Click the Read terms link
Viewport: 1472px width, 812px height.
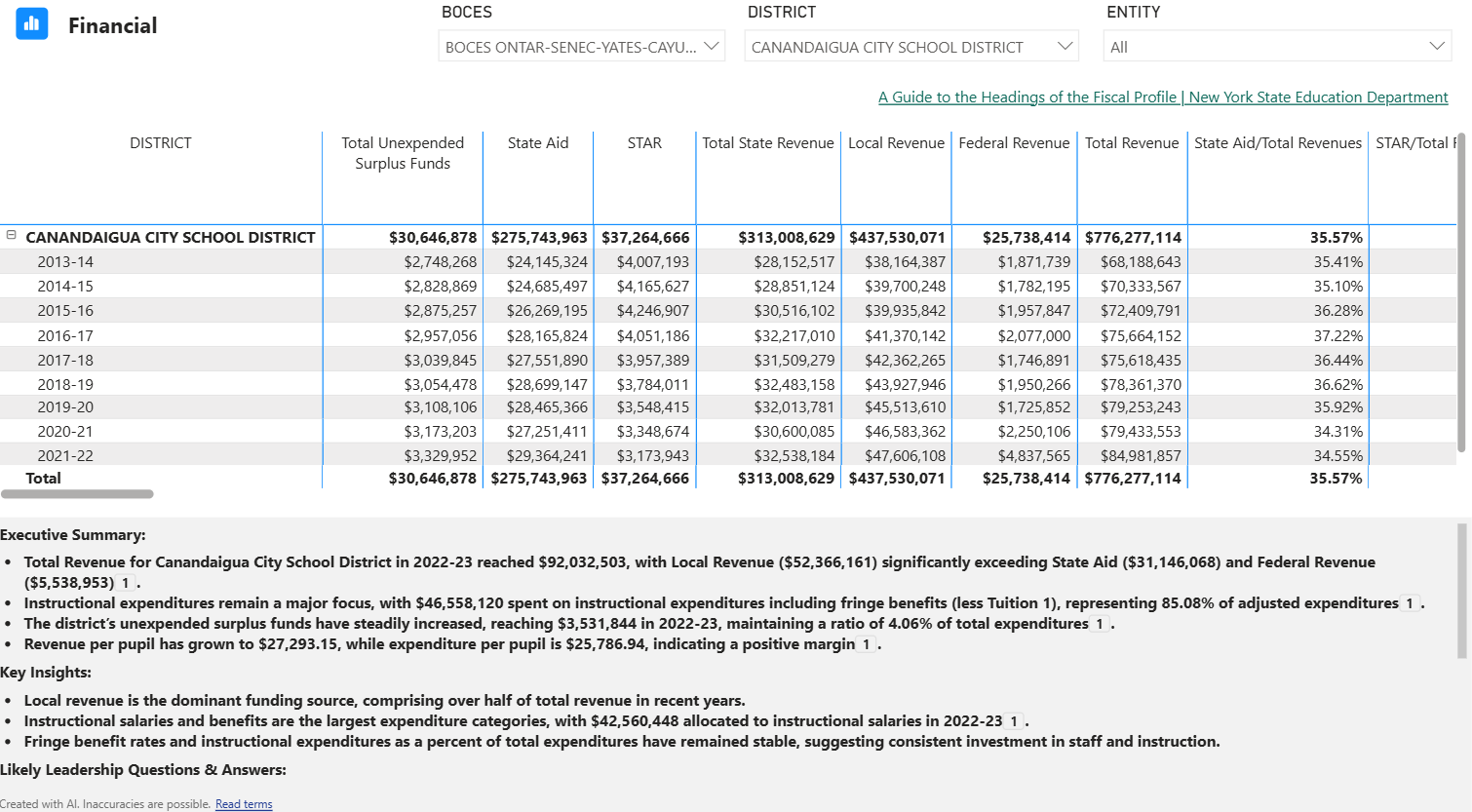coord(244,804)
